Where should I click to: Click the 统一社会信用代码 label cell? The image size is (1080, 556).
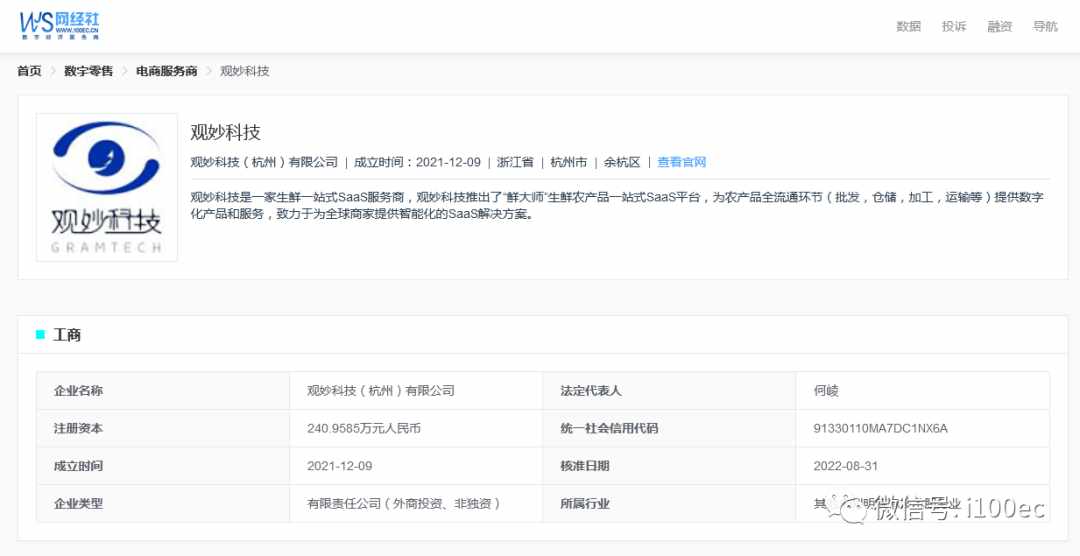(669, 429)
